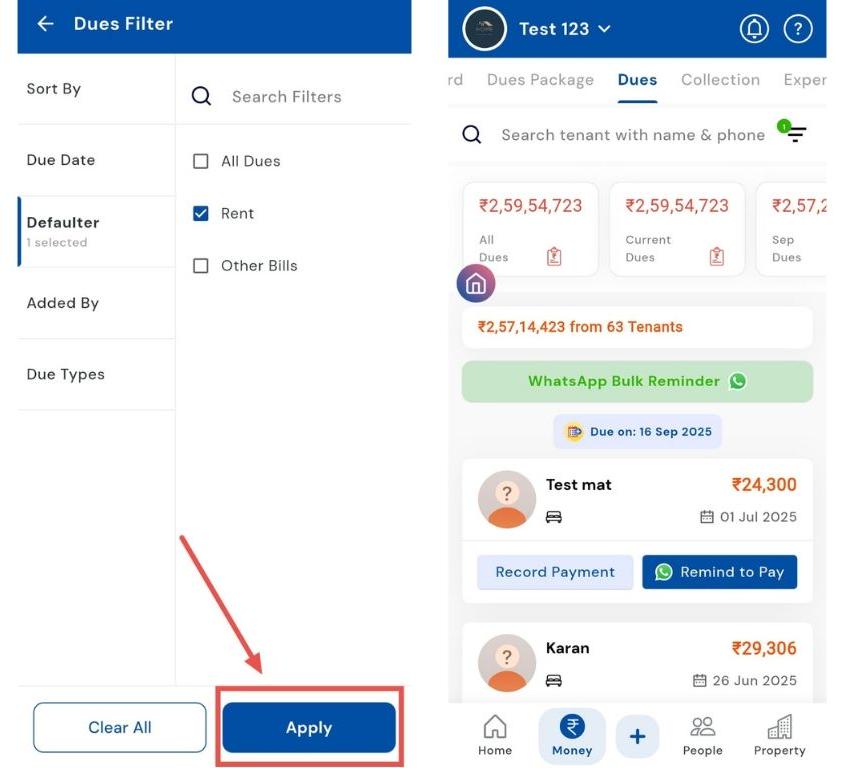Open Property in bottom navigation
This screenshot has height=768, width=844.
[x=779, y=736]
